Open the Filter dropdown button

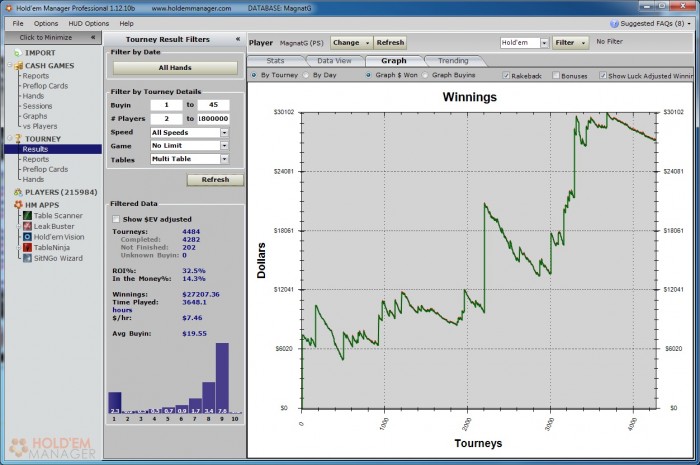[x=571, y=43]
